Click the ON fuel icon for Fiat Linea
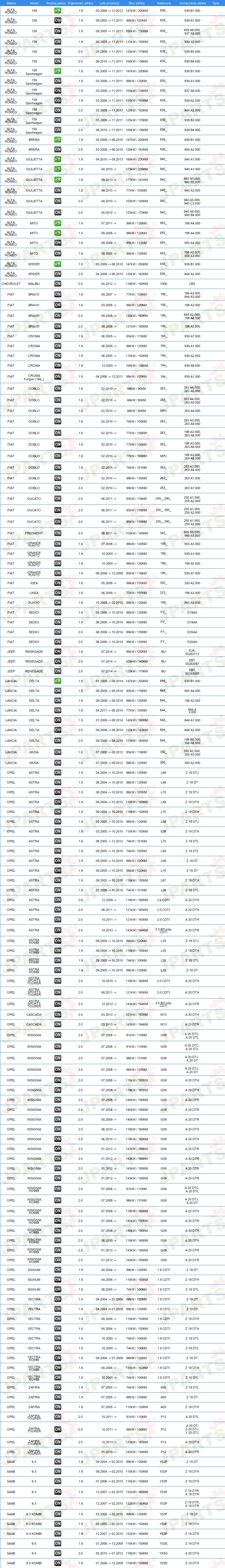This screenshot has height=1568, width=225. point(58,593)
